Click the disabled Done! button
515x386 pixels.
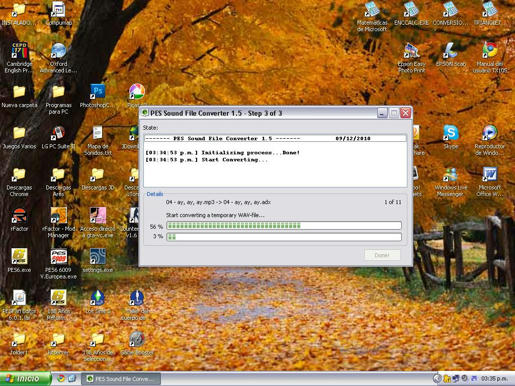(x=382, y=255)
